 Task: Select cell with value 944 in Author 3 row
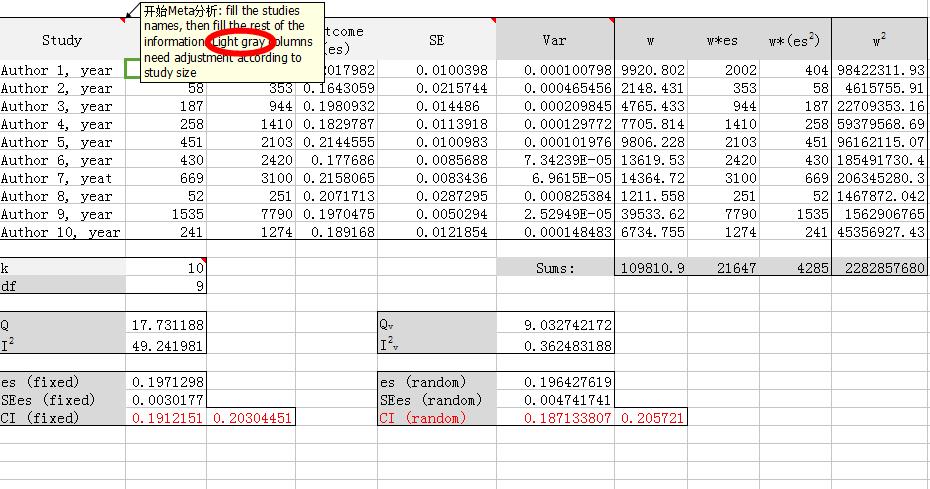[x=251, y=106]
